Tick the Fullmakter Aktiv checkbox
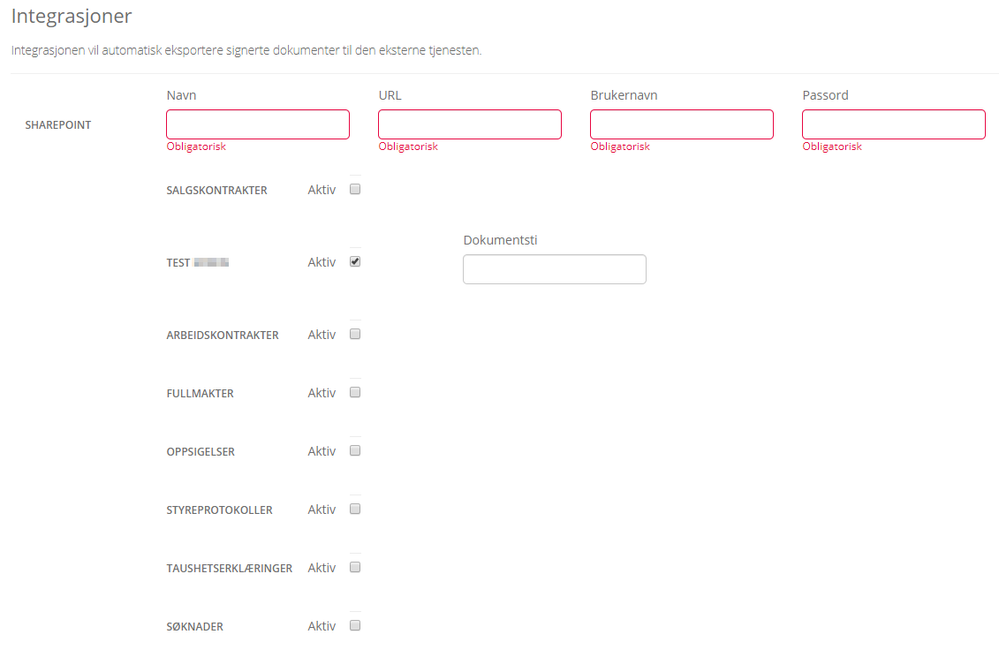Viewport: 999px width, 656px height. tap(355, 392)
